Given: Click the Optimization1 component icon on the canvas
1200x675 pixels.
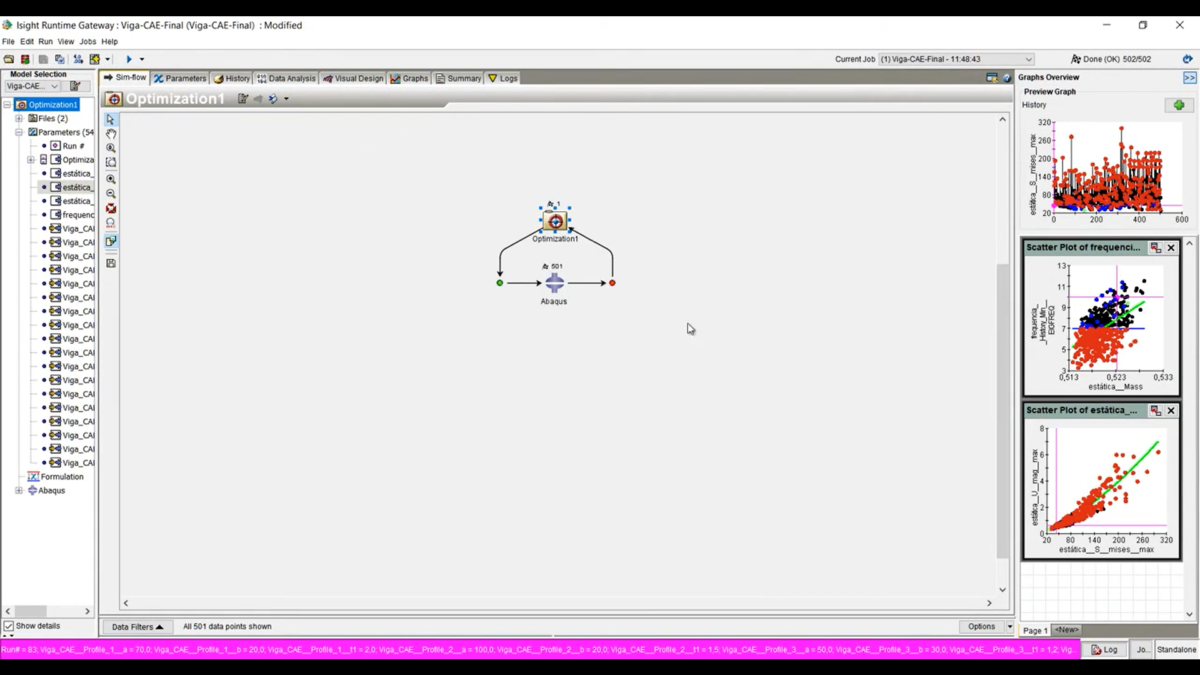Looking at the screenshot, I should coord(555,221).
